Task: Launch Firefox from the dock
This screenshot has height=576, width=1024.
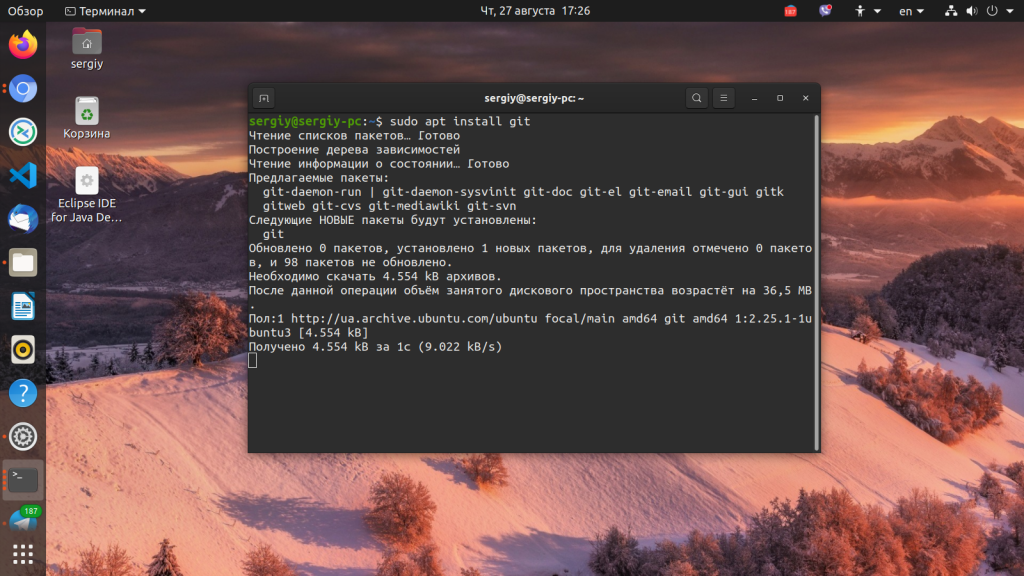Action: coord(22,44)
